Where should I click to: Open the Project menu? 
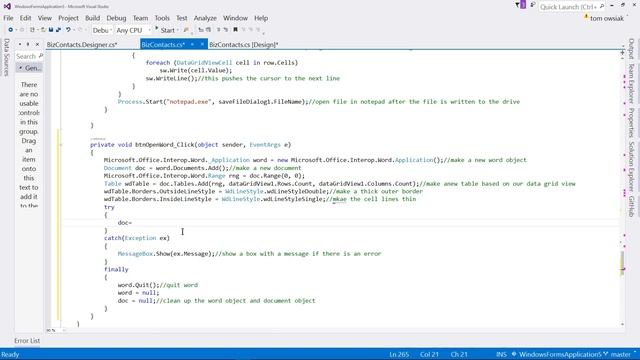coord(68,18)
